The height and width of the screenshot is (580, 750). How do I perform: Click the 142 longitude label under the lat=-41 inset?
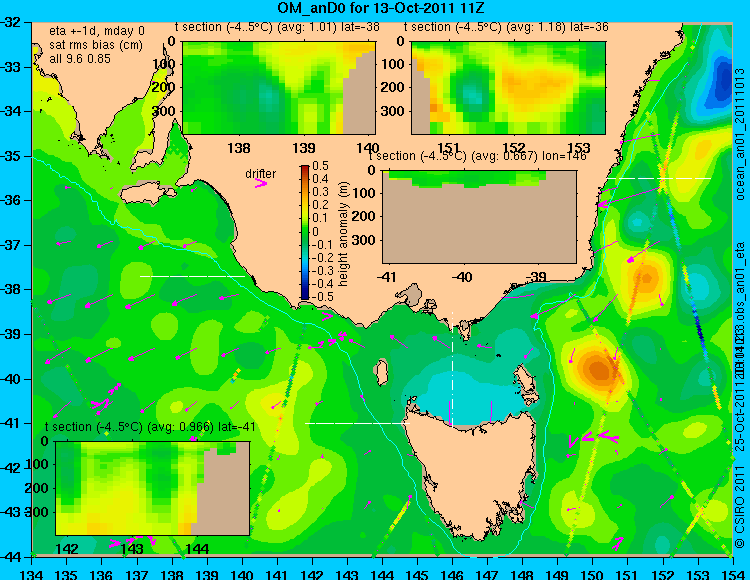point(67,548)
